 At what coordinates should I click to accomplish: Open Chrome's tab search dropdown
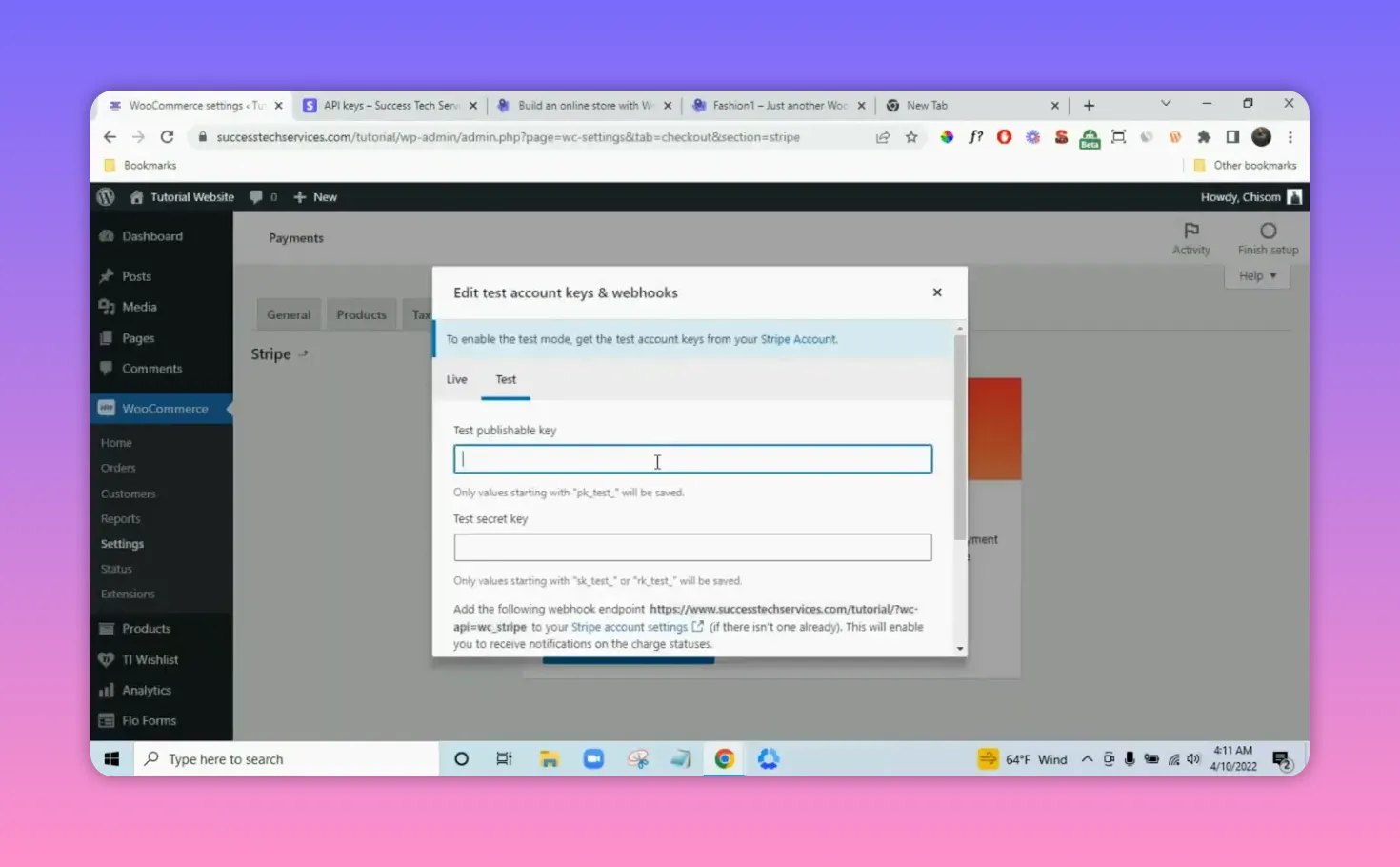click(1166, 104)
